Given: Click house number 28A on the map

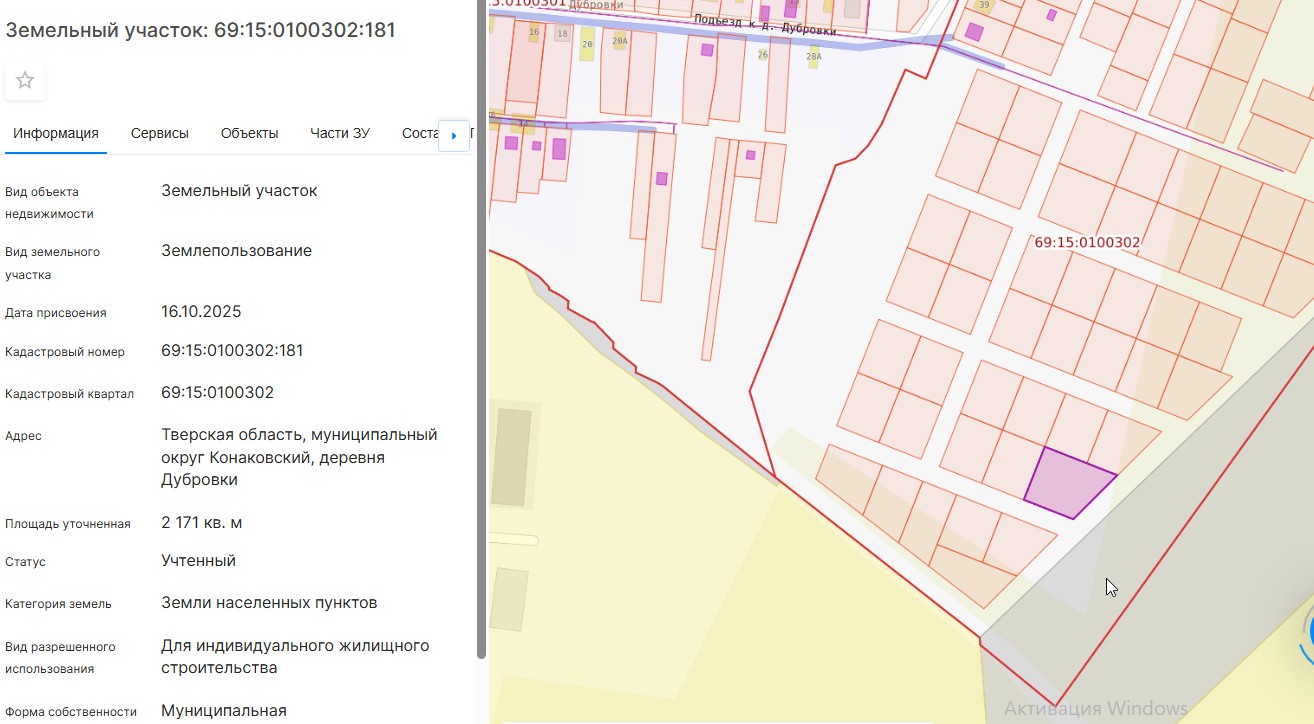Looking at the screenshot, I should tap(813, 56).
